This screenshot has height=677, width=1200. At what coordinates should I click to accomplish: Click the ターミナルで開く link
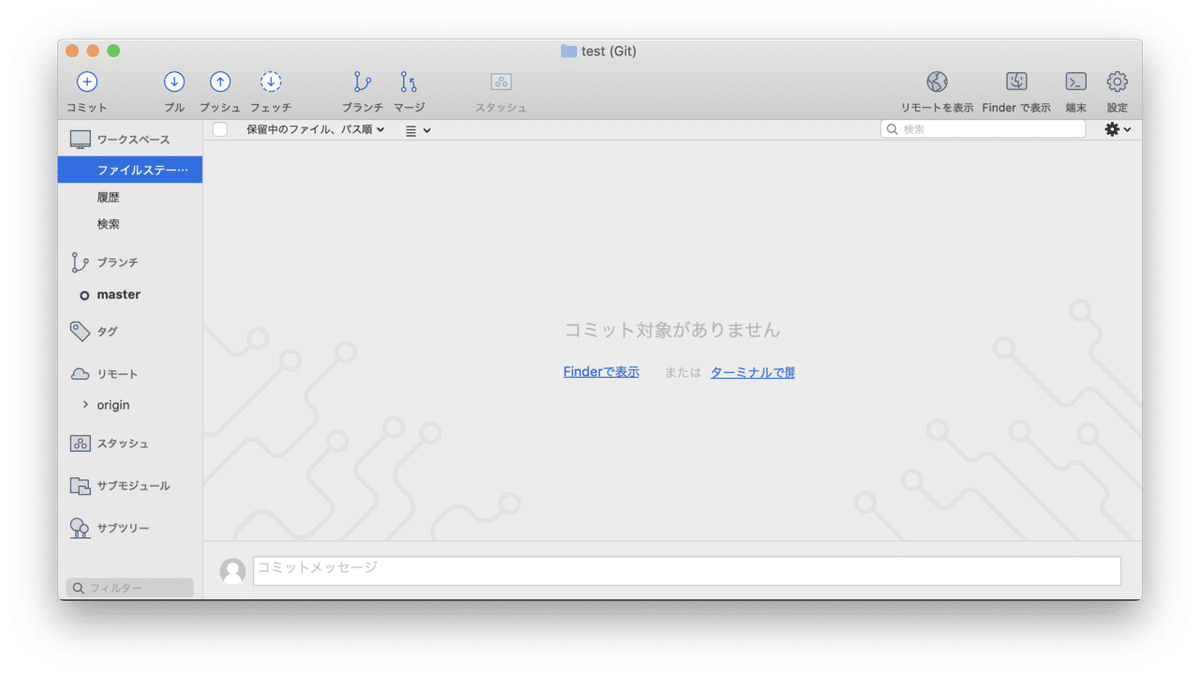(x=751, y=371)
